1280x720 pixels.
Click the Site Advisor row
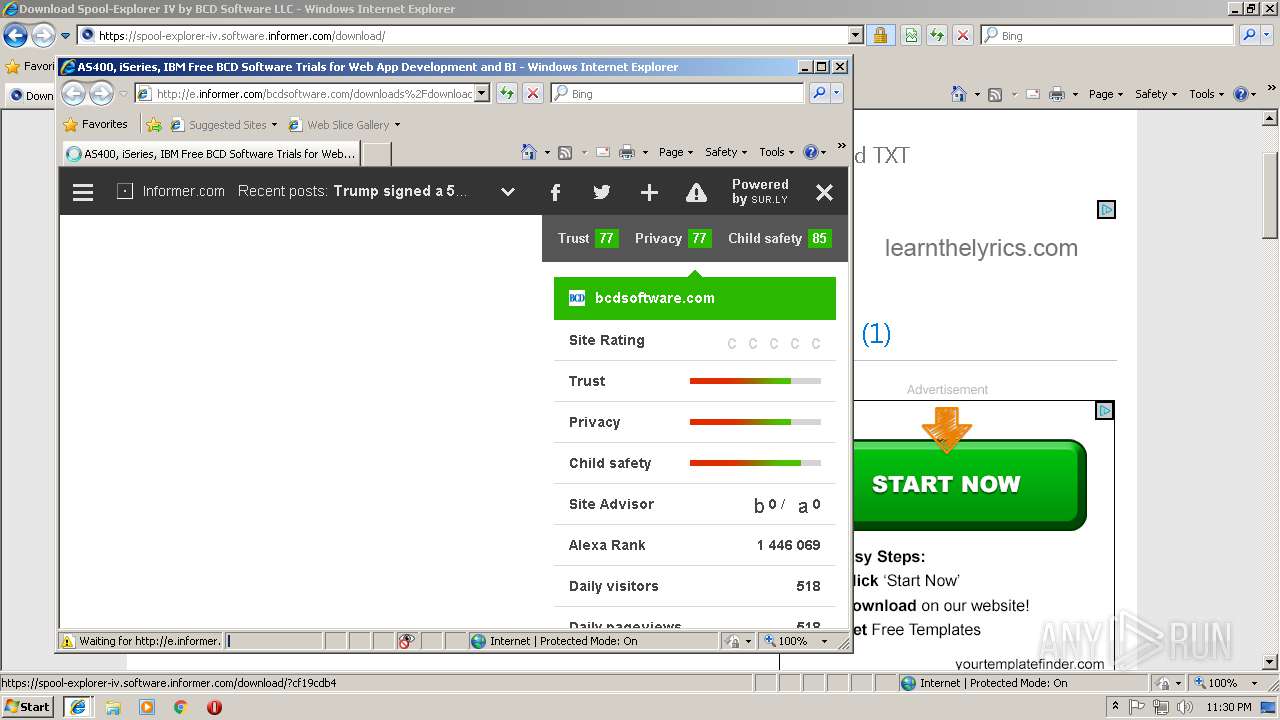pos(694,504)
